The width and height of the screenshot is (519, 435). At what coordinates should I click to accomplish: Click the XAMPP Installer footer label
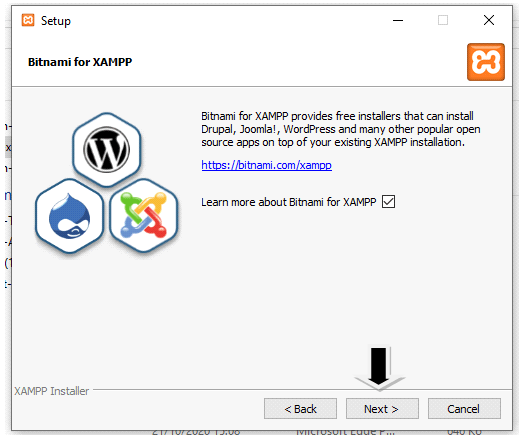(52, 391)
